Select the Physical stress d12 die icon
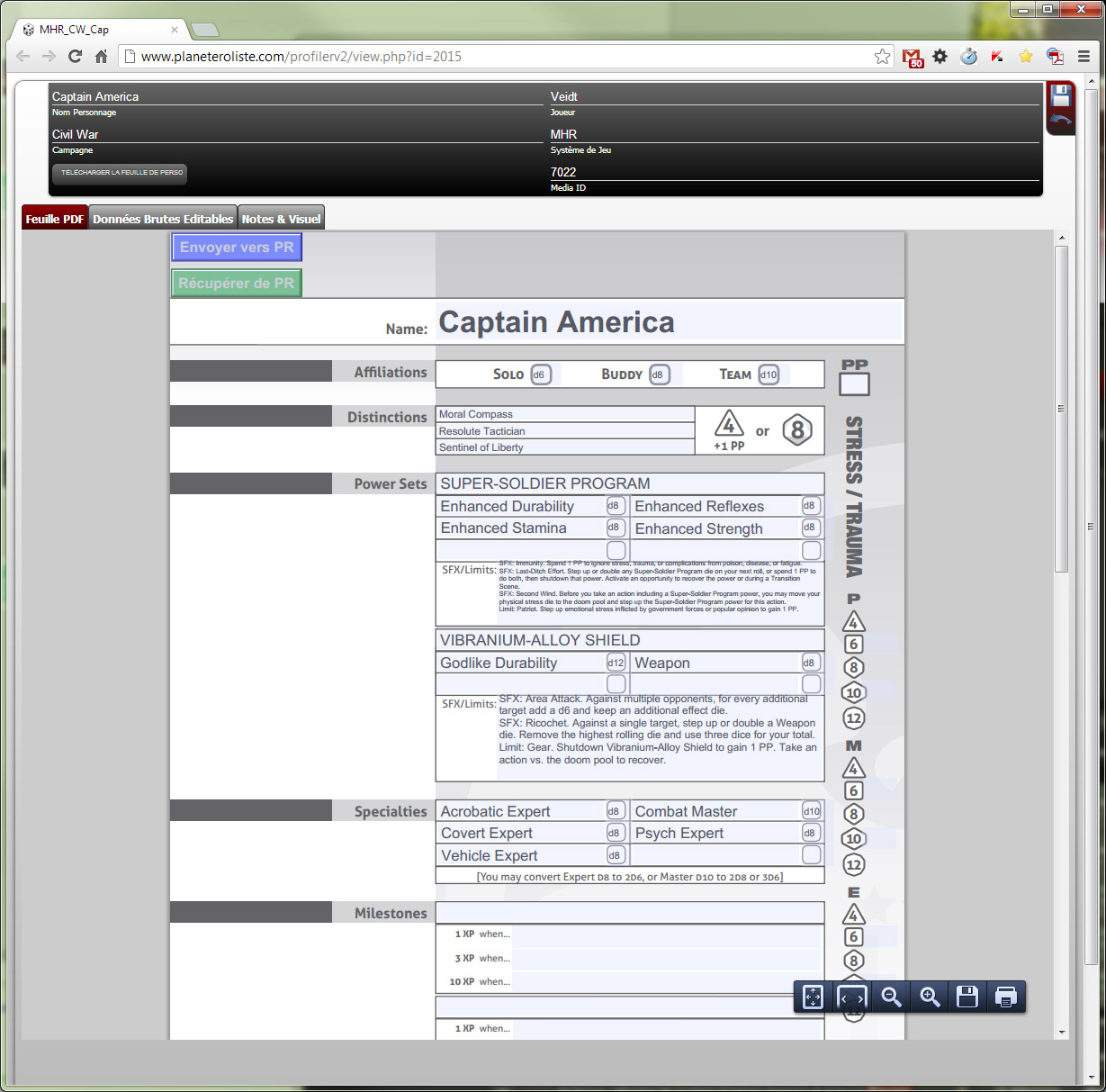The width and height of the screenshot is (1106, 1092). [x=854, y=717]
